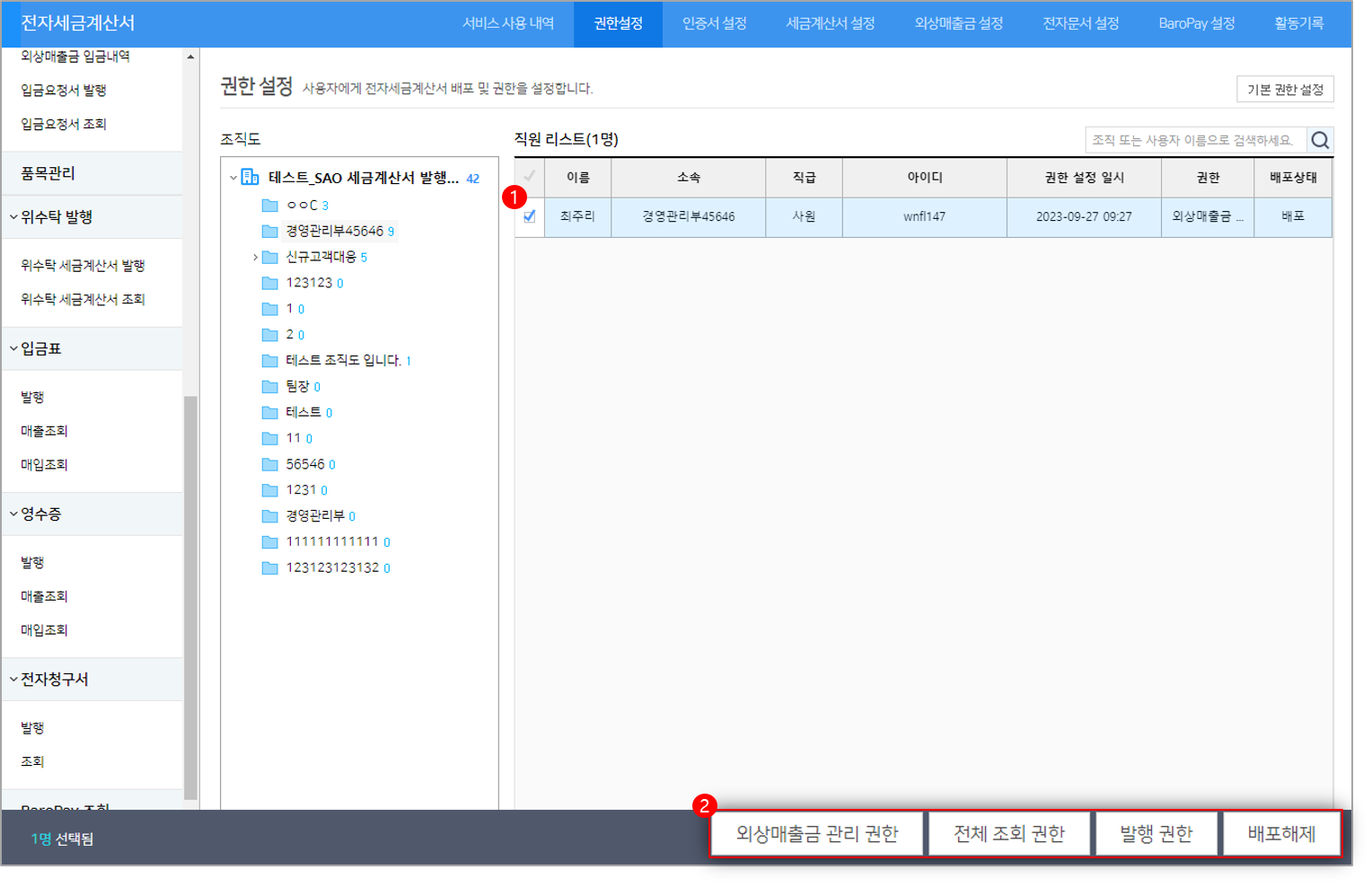Collapse the 전자청구서 sidebar section

click(x=13, y=680)
